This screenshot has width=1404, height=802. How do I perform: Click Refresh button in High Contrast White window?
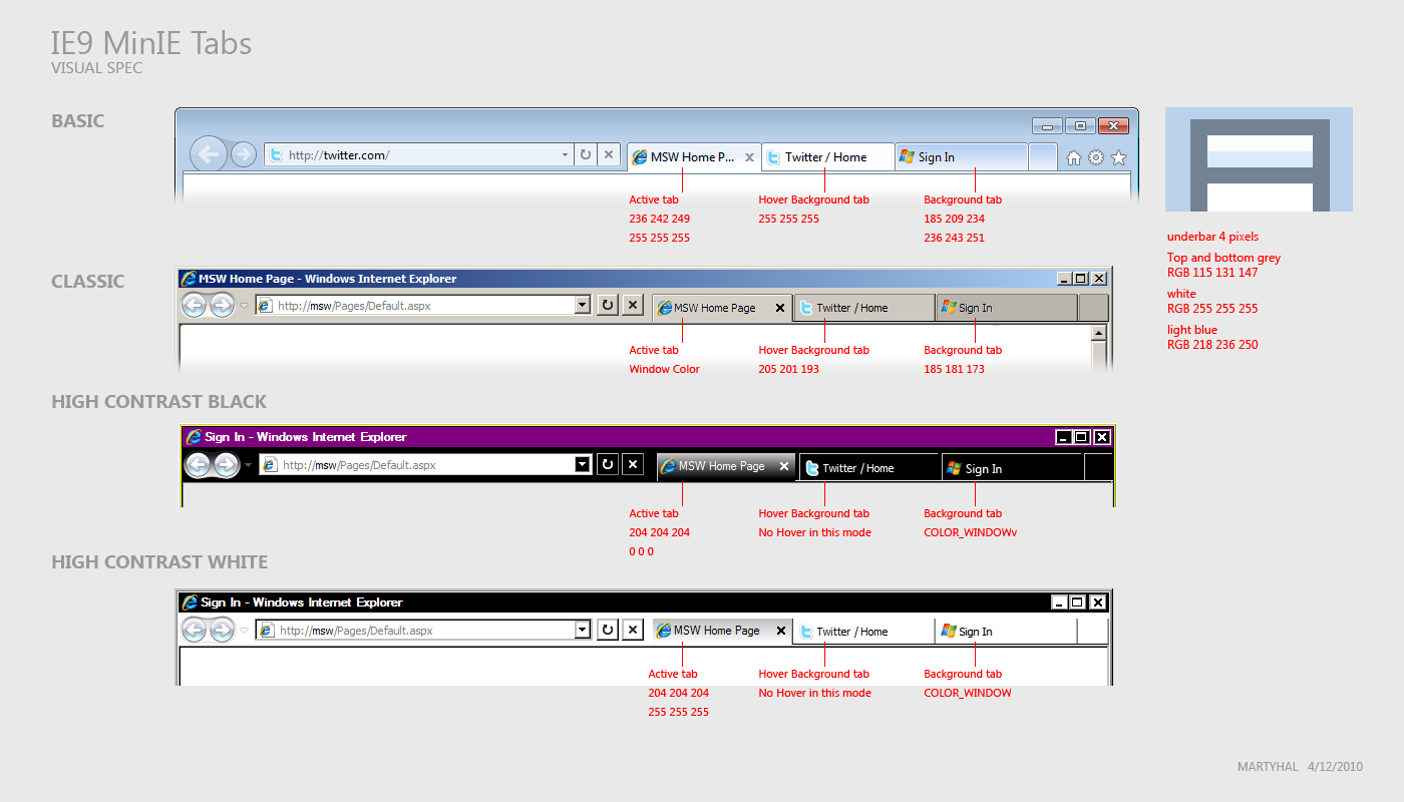(607, 630)
